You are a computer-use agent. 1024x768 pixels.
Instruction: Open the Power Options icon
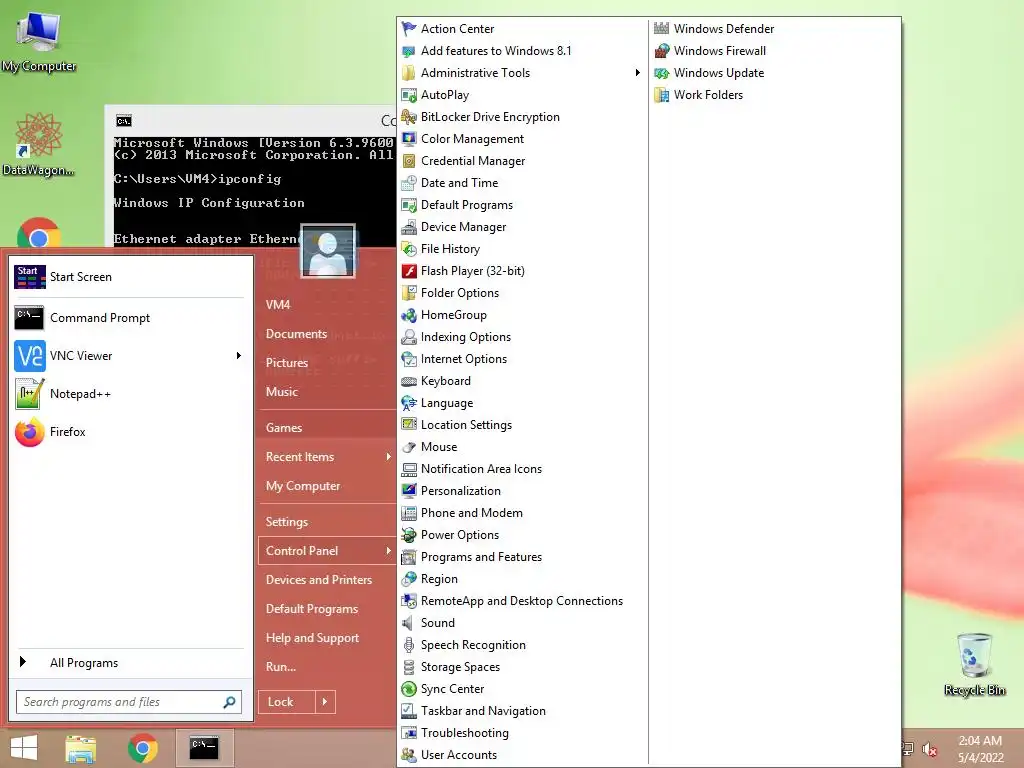coord(409,535)
